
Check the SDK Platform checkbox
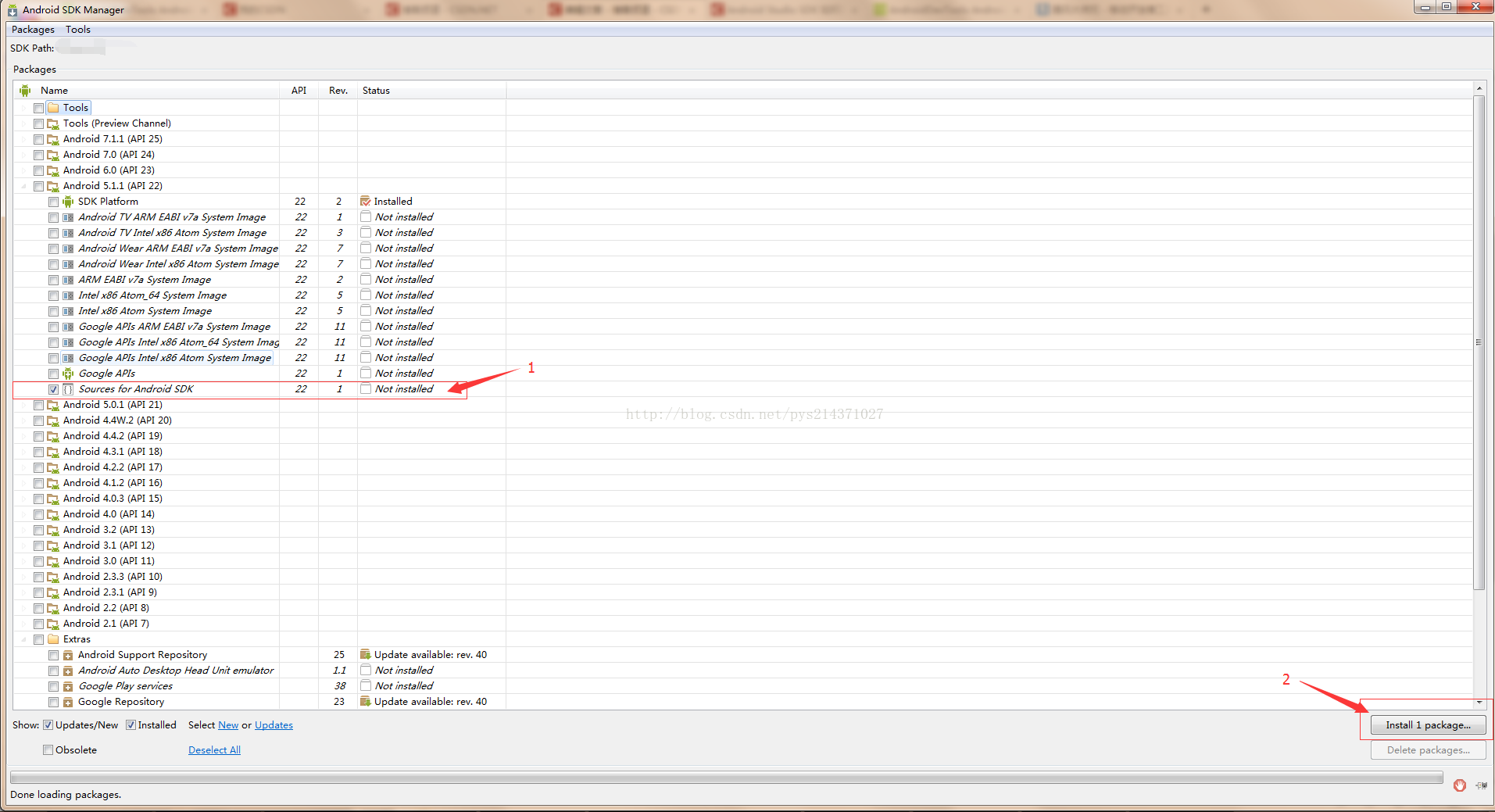(x=53, y=202)
